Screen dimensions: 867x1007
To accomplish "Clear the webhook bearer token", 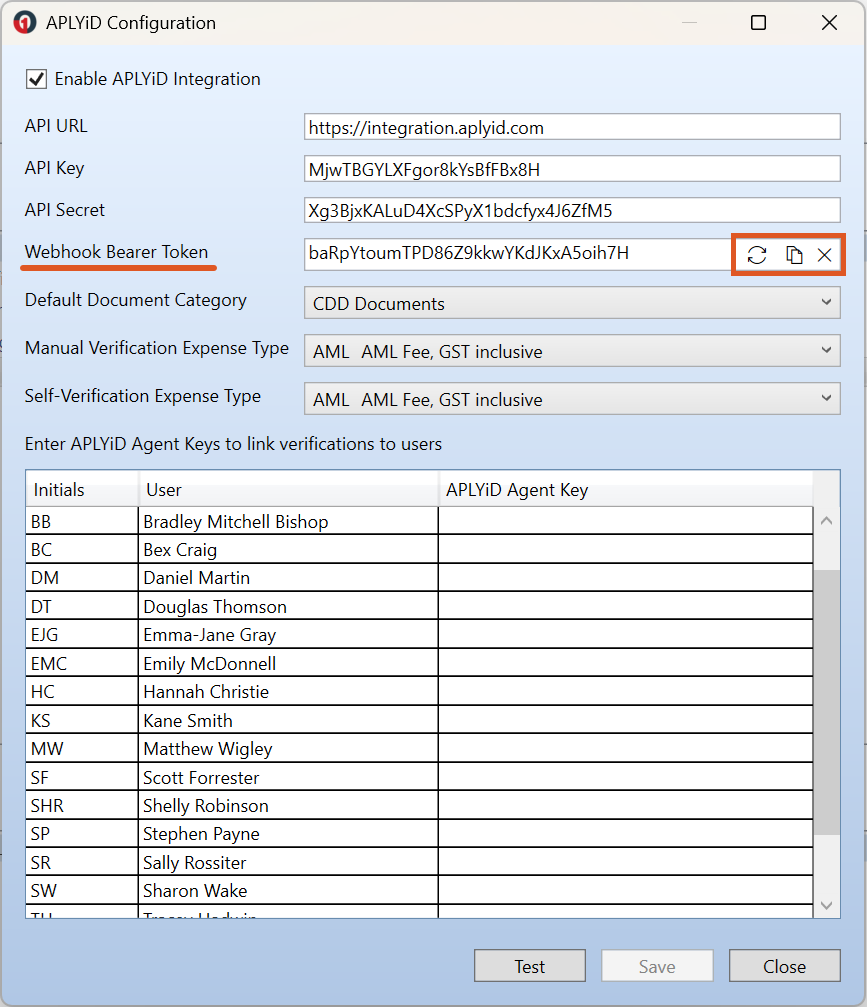I will point(825,255).
